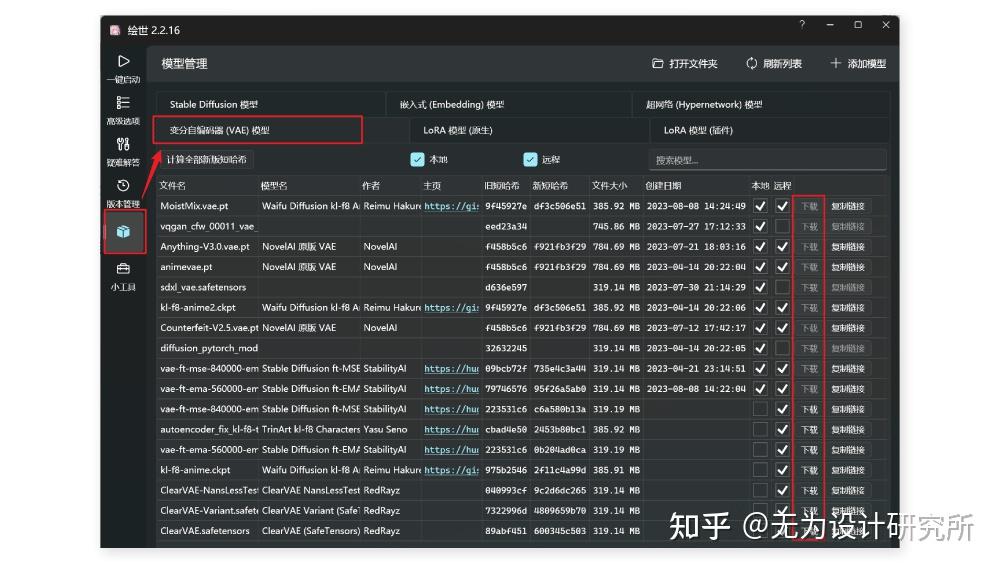1000x568 pixels.
Task: Toggle the local filter checkbox
Action: (417, 159)
